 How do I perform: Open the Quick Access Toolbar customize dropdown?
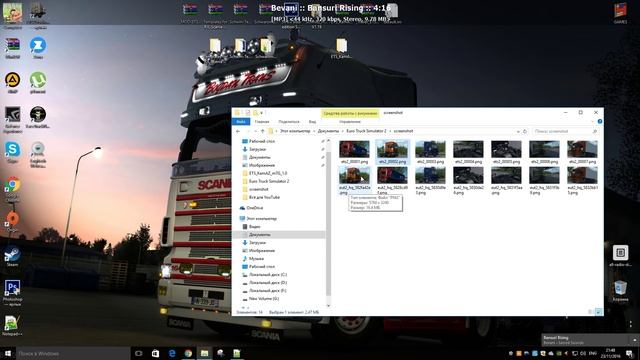click(x=262, y=113)
